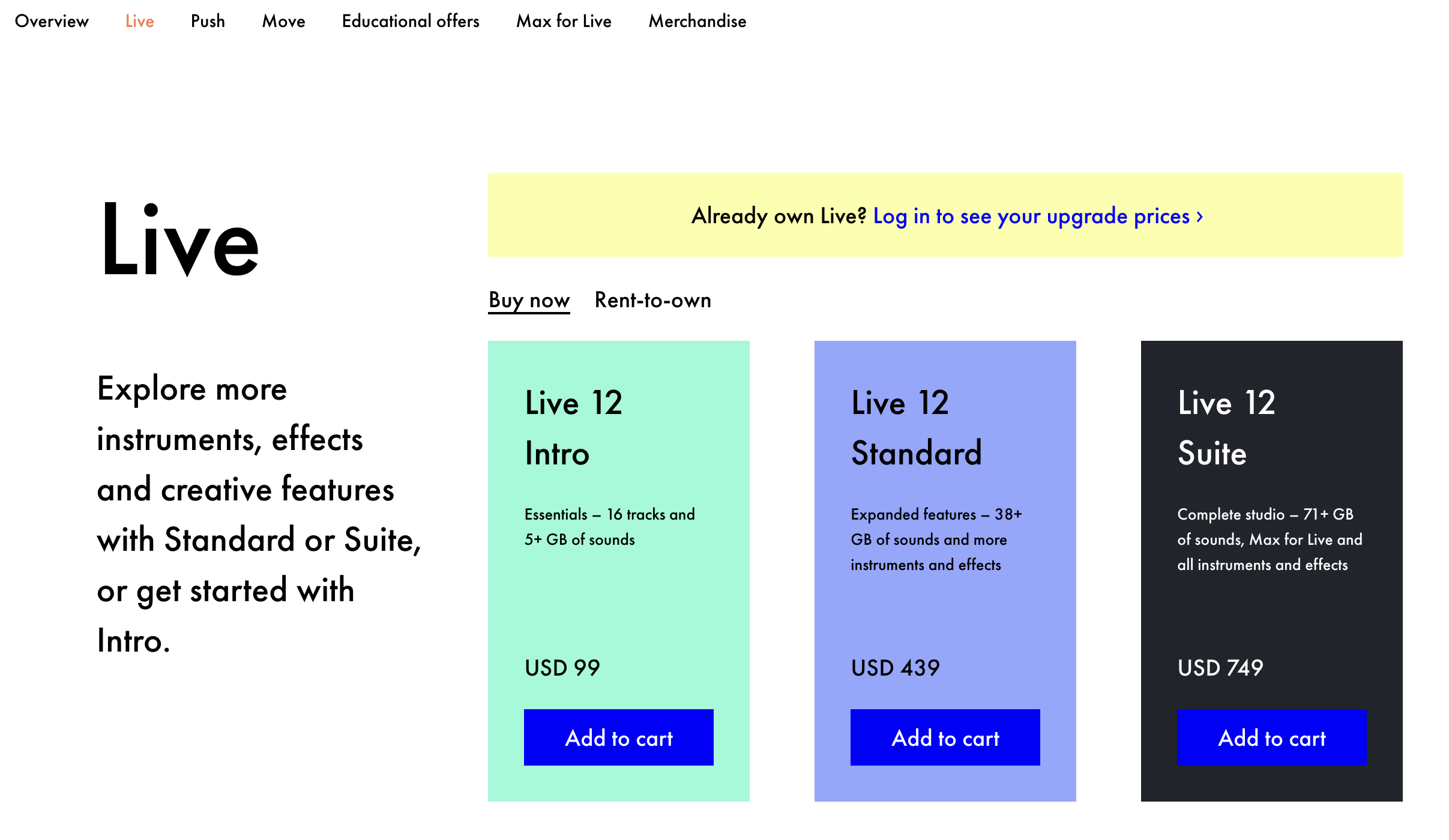Click the USD 749 Suite price

click(1220, 668)
